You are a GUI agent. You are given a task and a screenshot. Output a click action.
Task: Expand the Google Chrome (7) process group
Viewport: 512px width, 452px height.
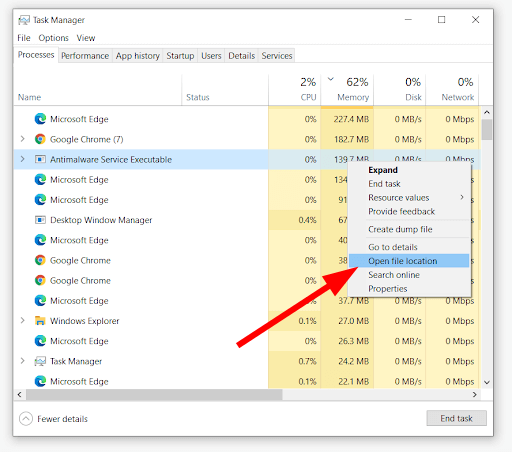(22, 139)
